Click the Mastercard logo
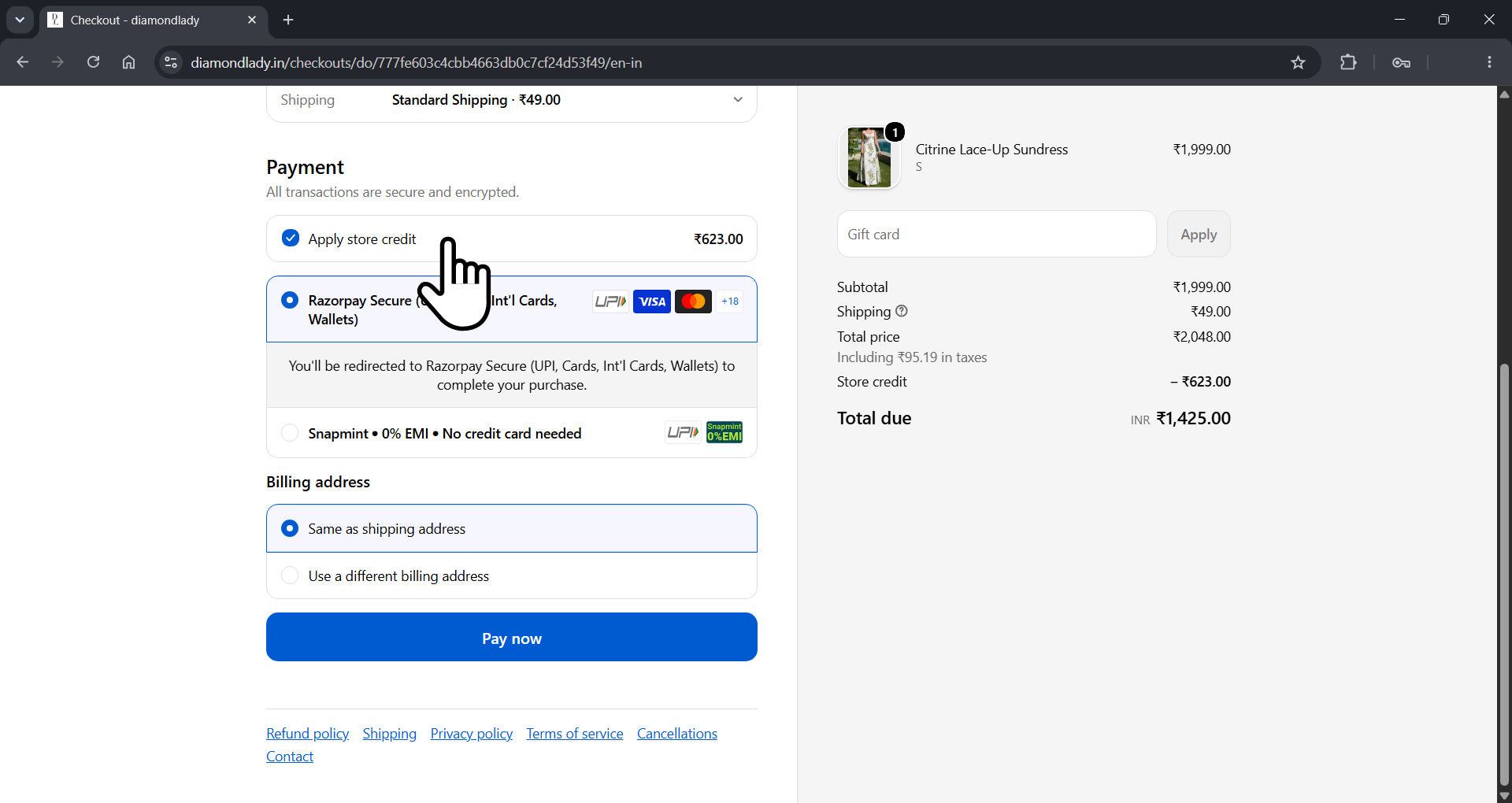This screenshot has height=803, width=1512. [x=693, y=302]
